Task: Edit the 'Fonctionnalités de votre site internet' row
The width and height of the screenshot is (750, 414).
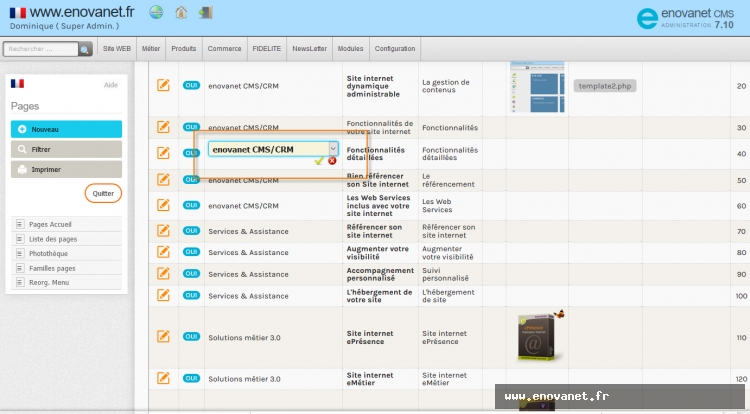Action: coord(163,127)
